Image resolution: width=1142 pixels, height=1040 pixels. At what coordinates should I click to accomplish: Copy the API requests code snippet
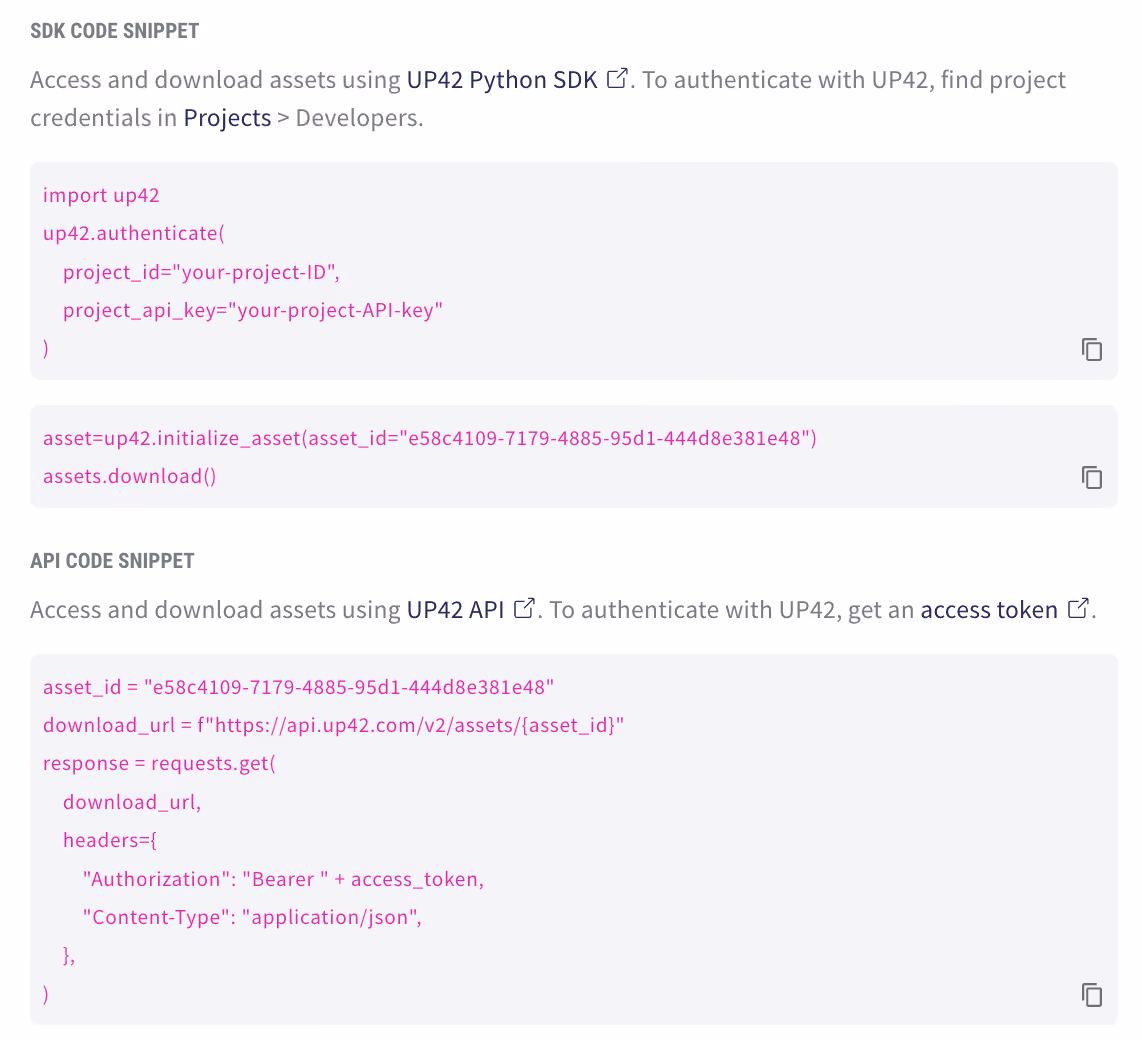point(1091,995)
